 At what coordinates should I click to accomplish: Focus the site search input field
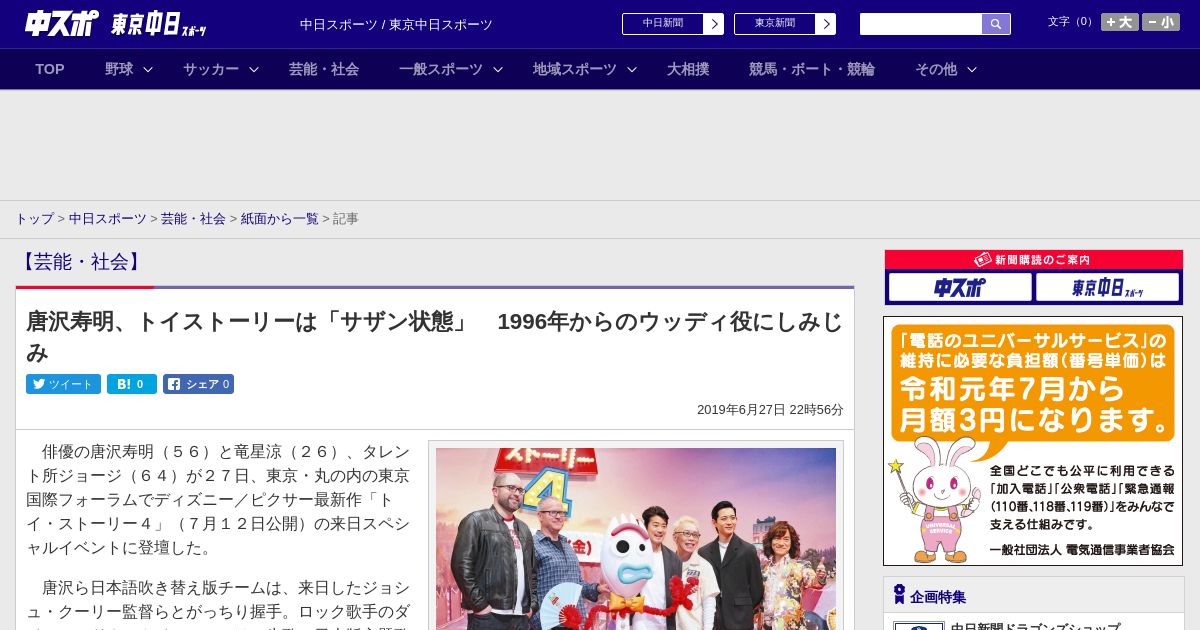(921, 24)
